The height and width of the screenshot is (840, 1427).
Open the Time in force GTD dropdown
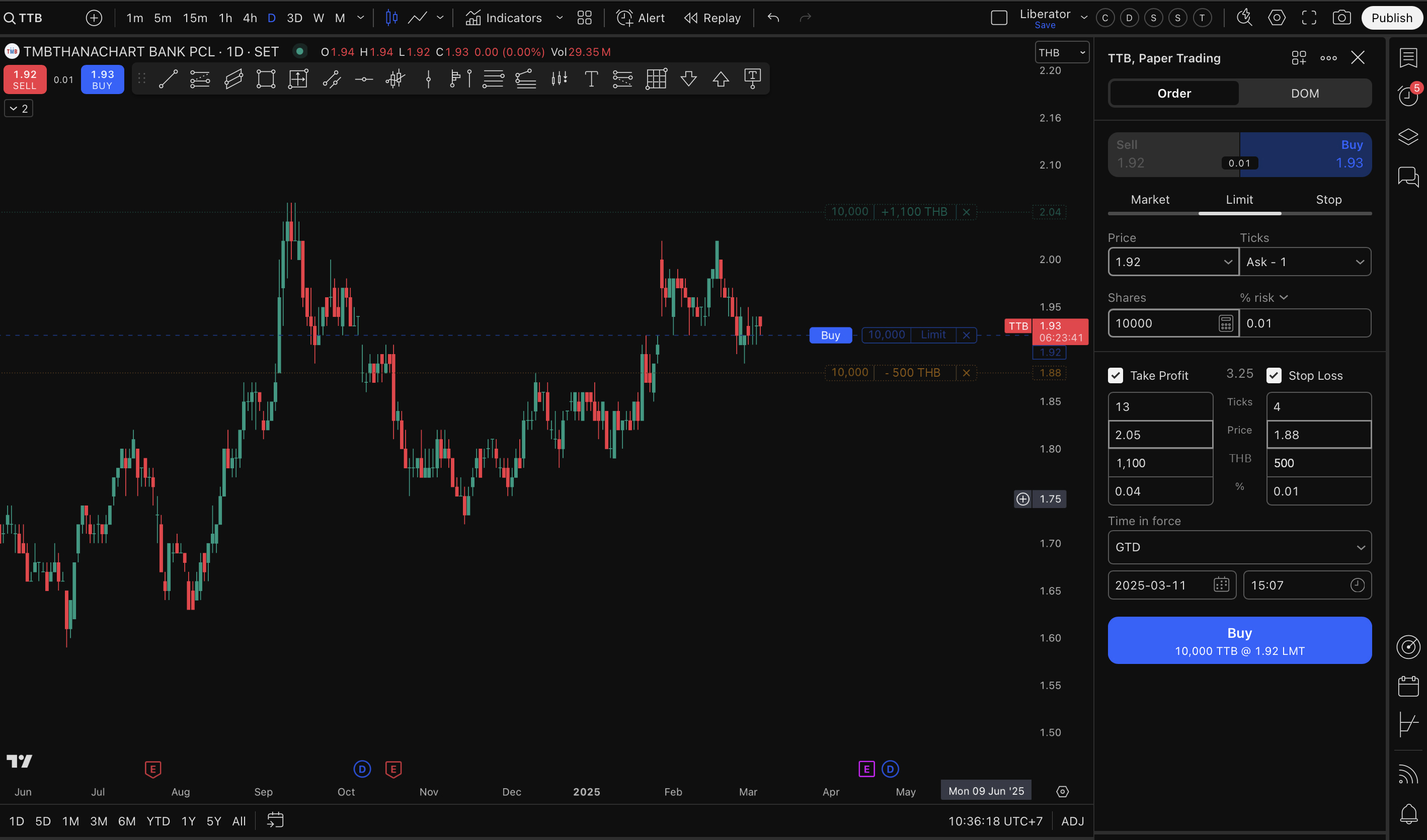point(1240,547)
